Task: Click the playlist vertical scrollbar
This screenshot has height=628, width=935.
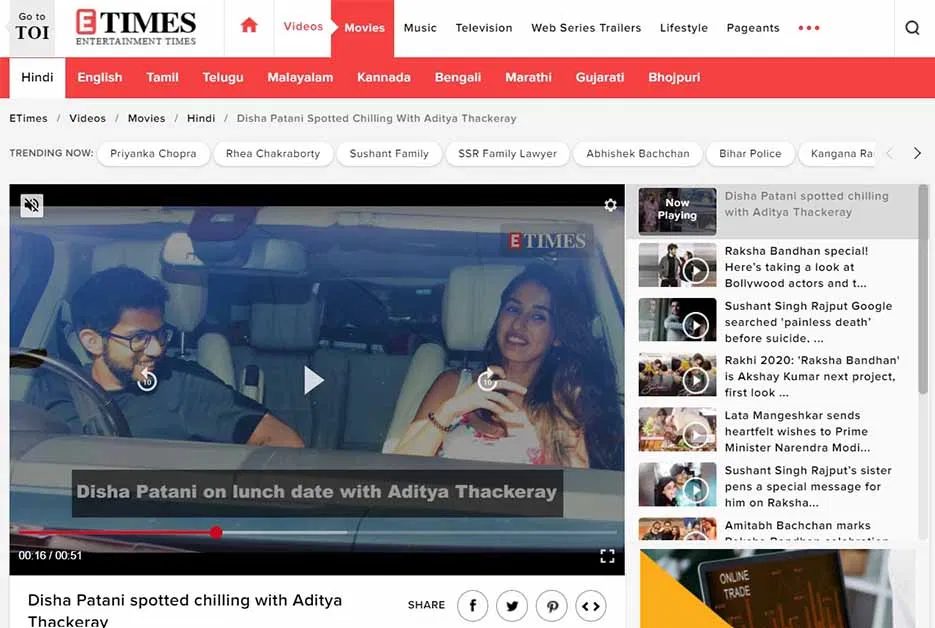Action: (923, 289)
